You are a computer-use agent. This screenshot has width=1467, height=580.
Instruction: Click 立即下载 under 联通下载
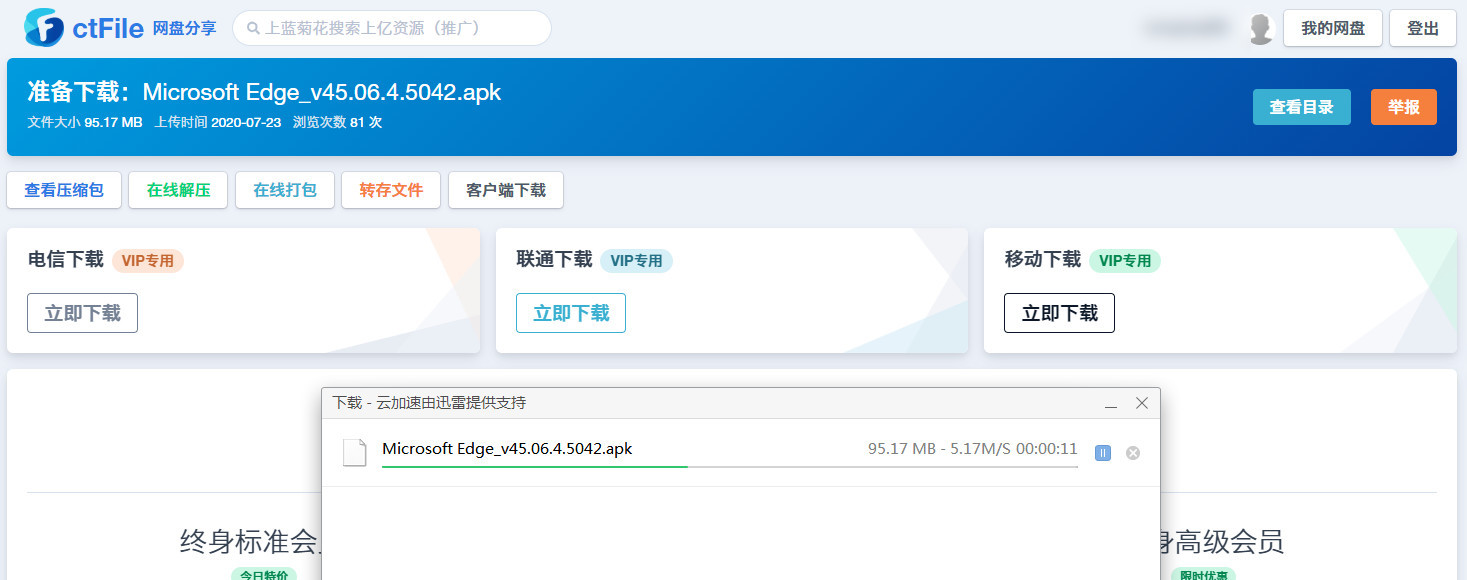(571, 313)
